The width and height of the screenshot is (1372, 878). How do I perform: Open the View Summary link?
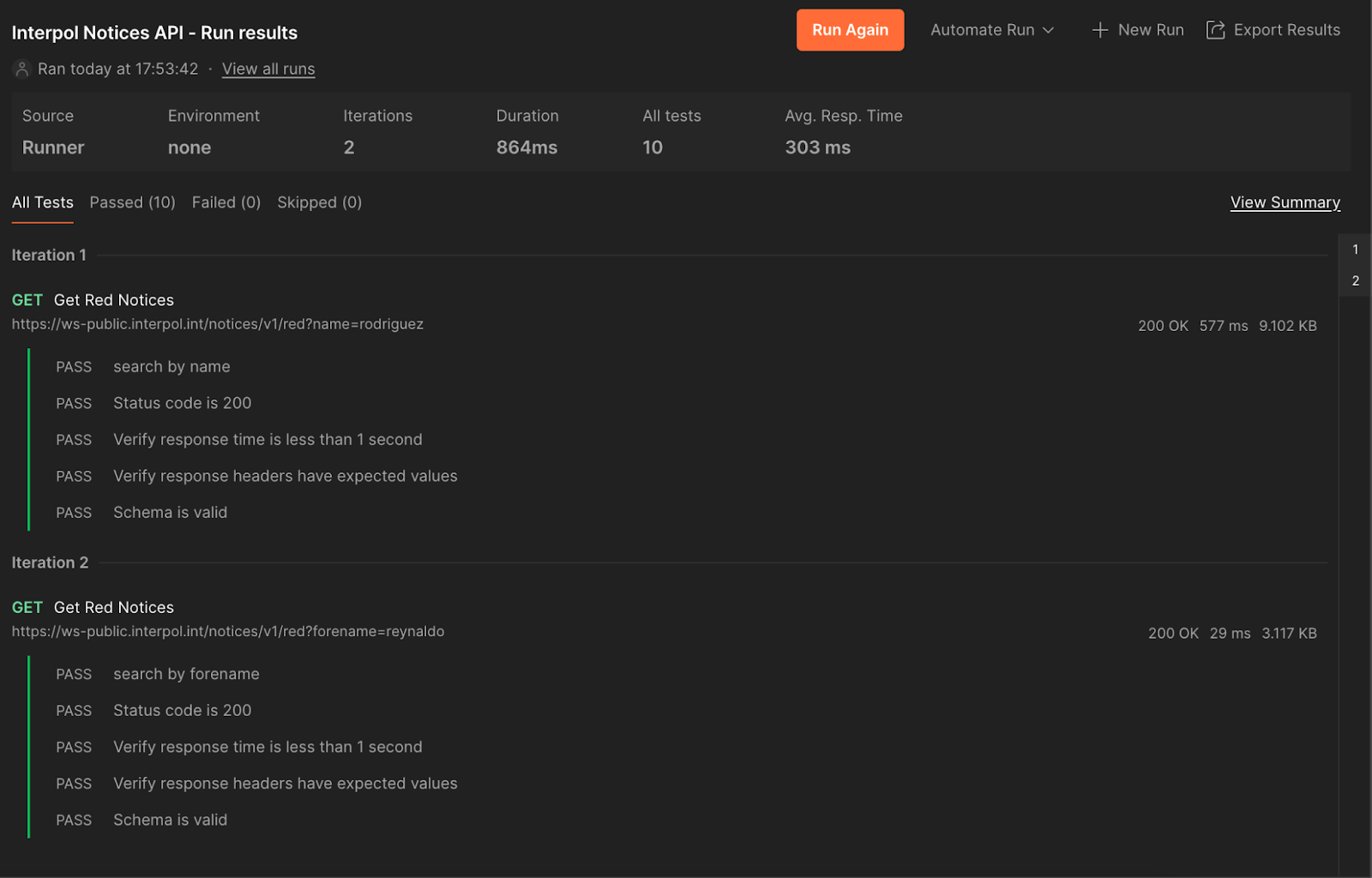(1285, 202)
